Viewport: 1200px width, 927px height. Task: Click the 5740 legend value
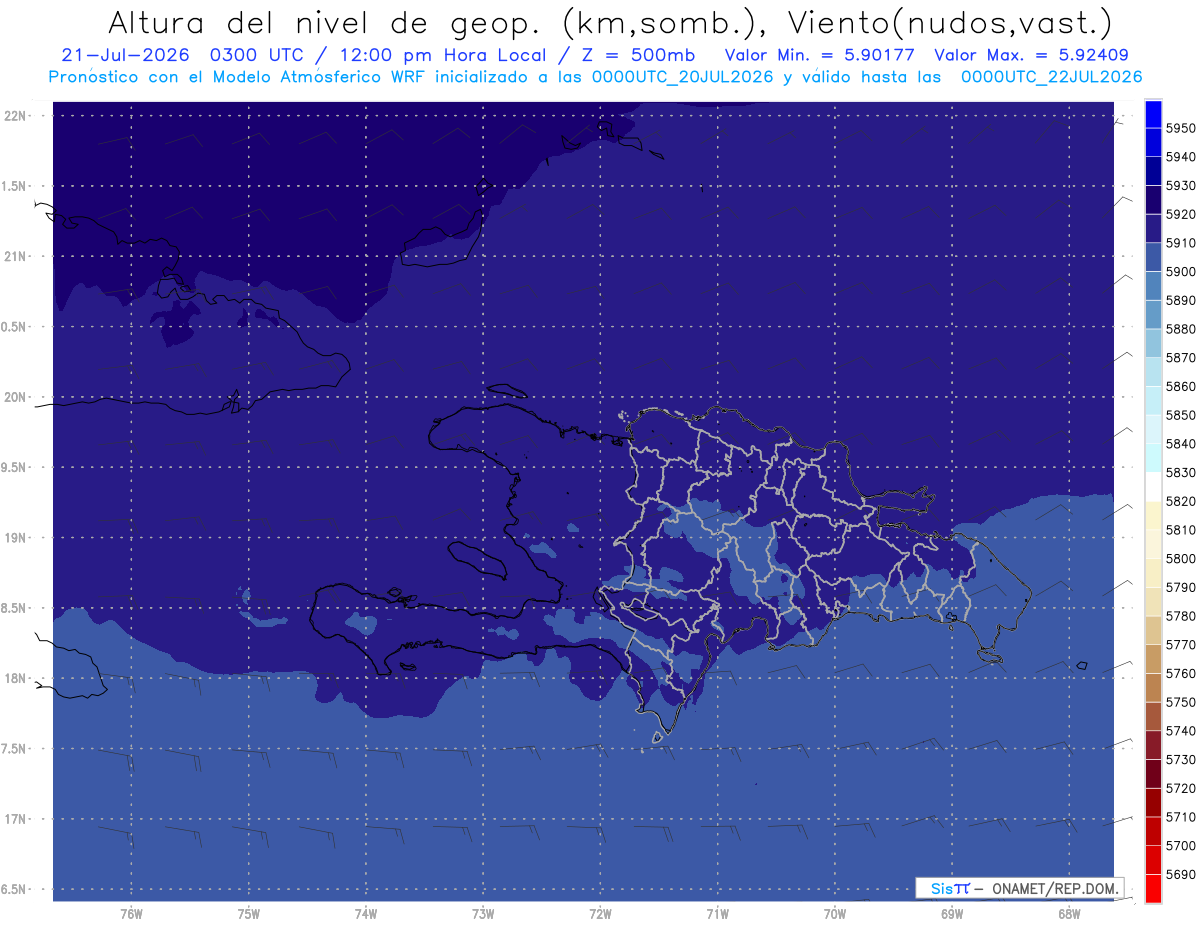coord(1180,731)
